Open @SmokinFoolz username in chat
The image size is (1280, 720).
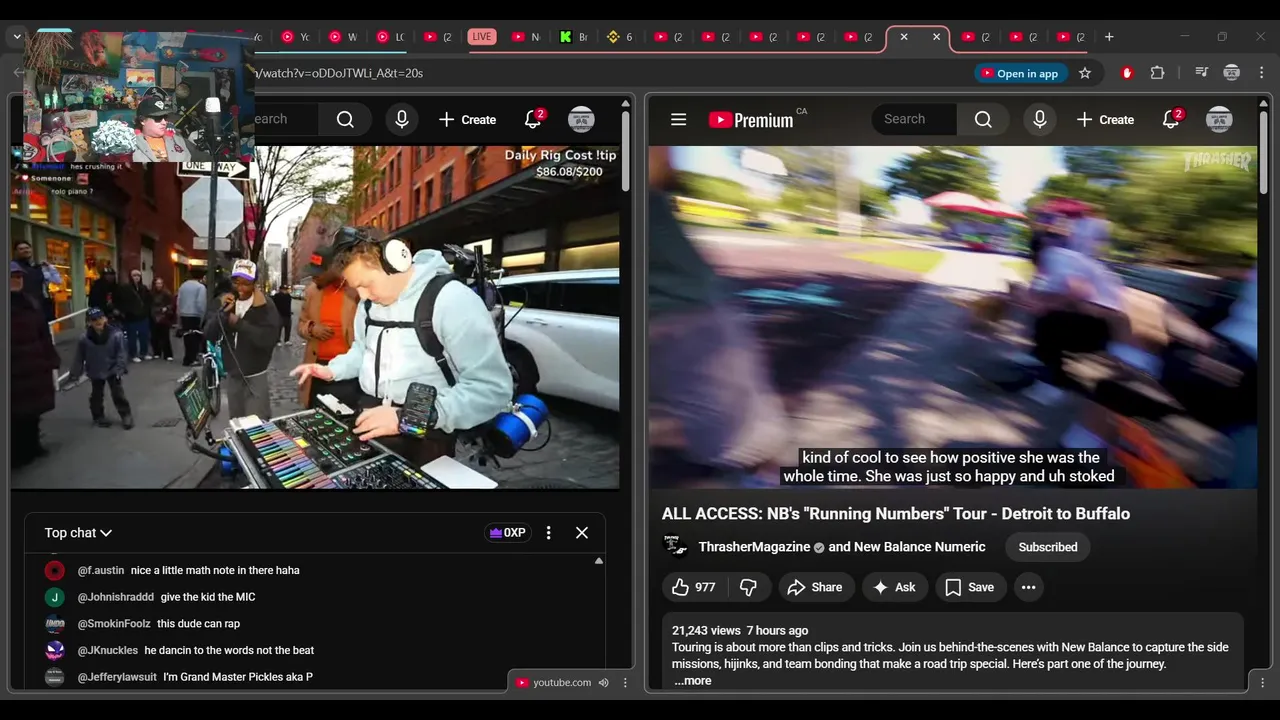pyautogui.click(x=114, y=624)
